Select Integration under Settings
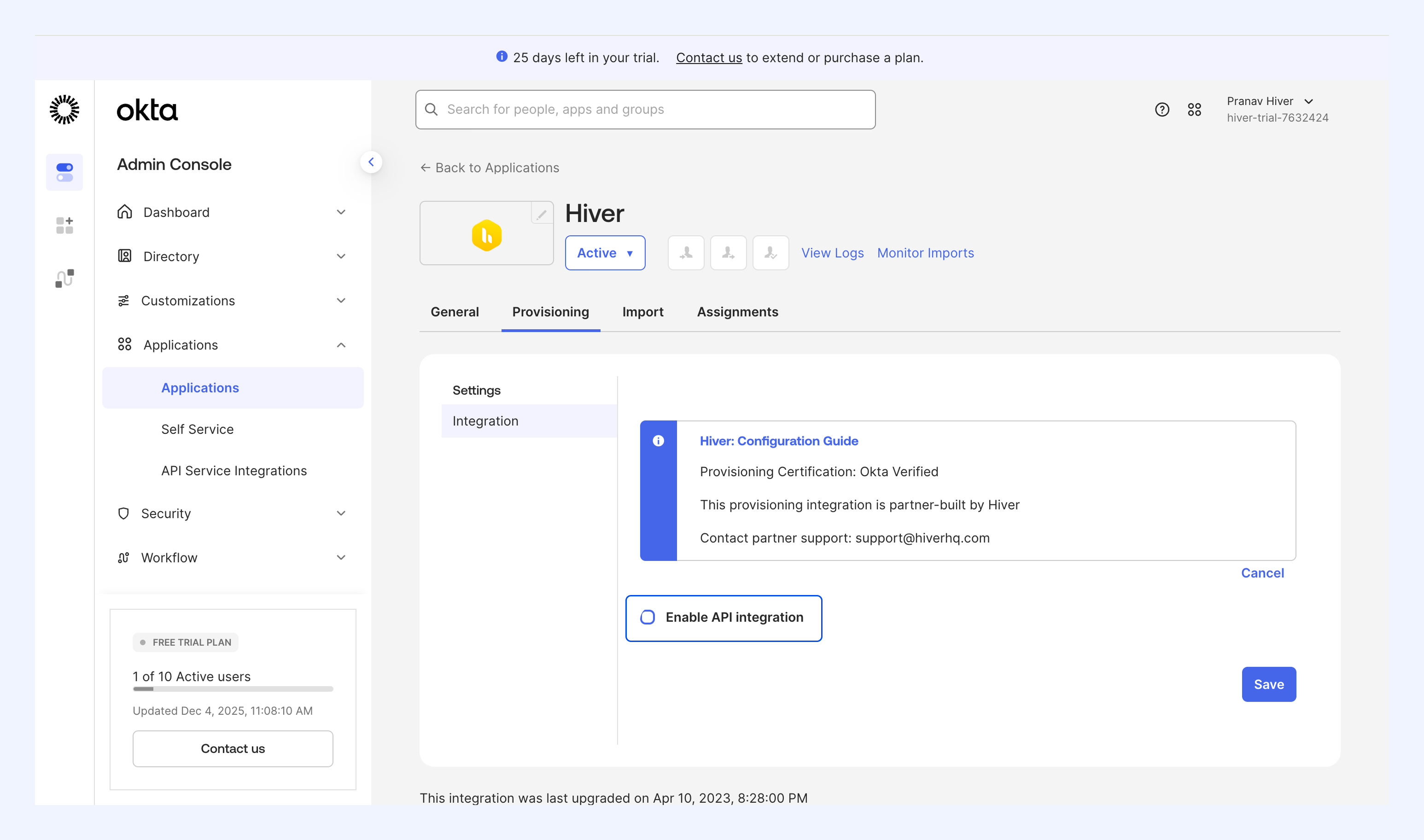The image size is (1424, 840). [529, 420]
